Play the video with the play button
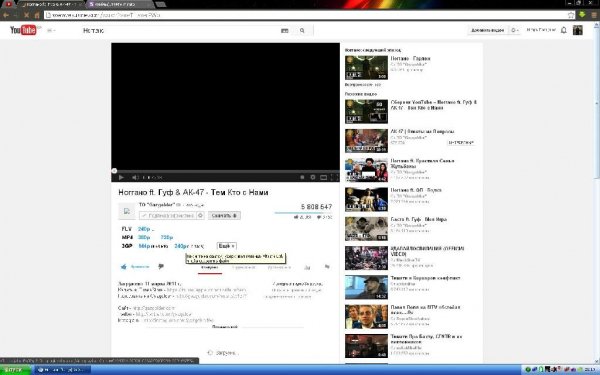The image size is (600, 375). (x=121, y=177)
